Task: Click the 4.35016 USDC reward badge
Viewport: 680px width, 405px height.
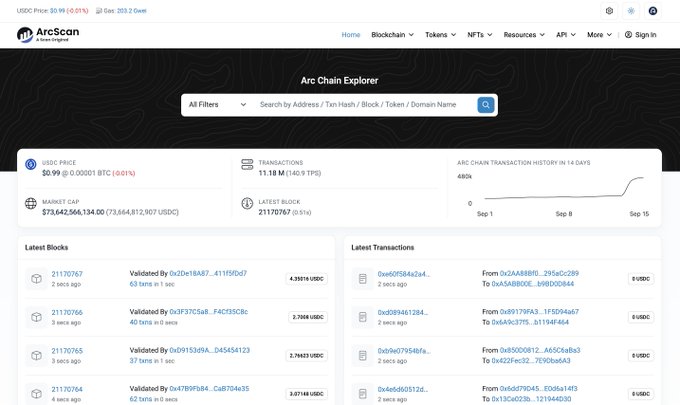Action: click(306, 279)
